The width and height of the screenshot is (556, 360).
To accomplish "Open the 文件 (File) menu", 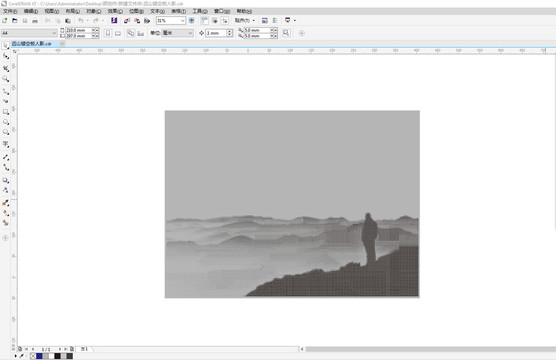I will point(10,11).
